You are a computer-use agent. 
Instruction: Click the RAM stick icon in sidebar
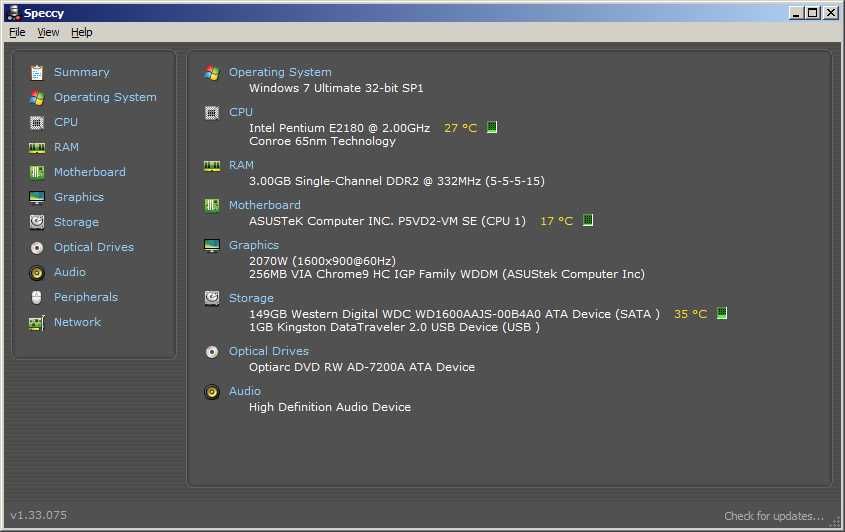tap(37, 147)
